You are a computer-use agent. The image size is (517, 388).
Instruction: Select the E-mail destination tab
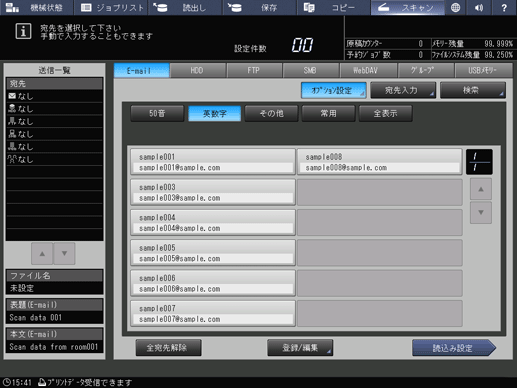(142, 70)
